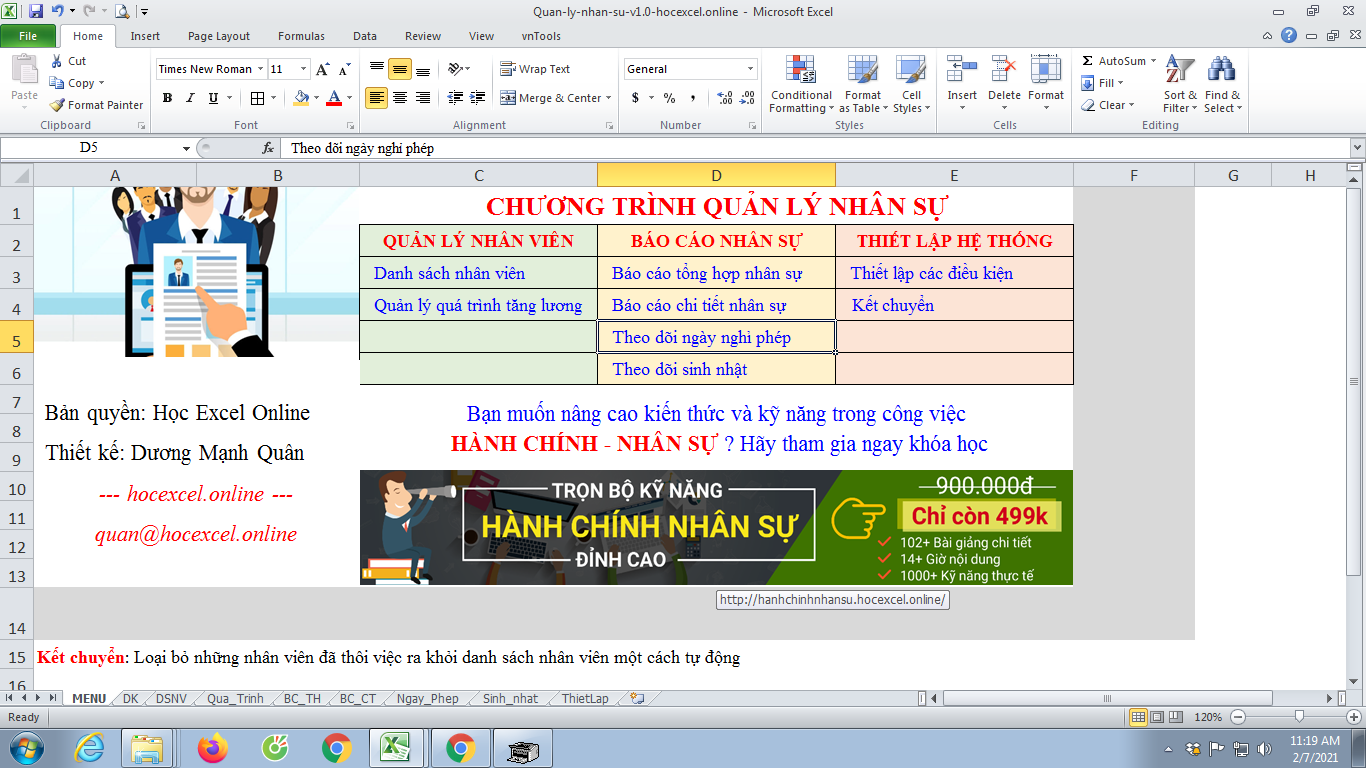Viewport: 1366px width, 768px height.
Task: Click the Danh sách nhân viên link
Action: click(449, 273)
